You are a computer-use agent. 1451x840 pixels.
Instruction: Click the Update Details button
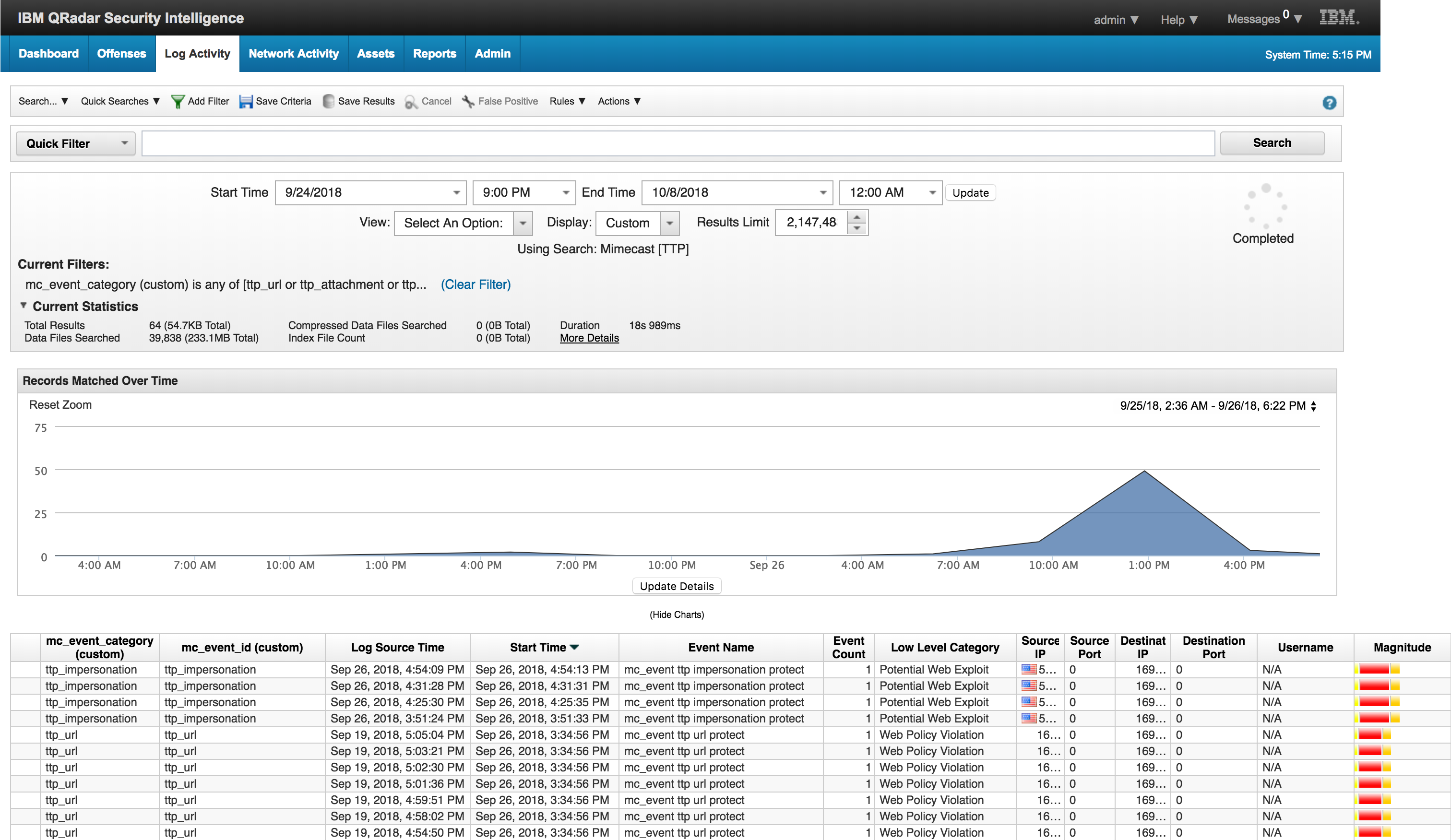677,586
